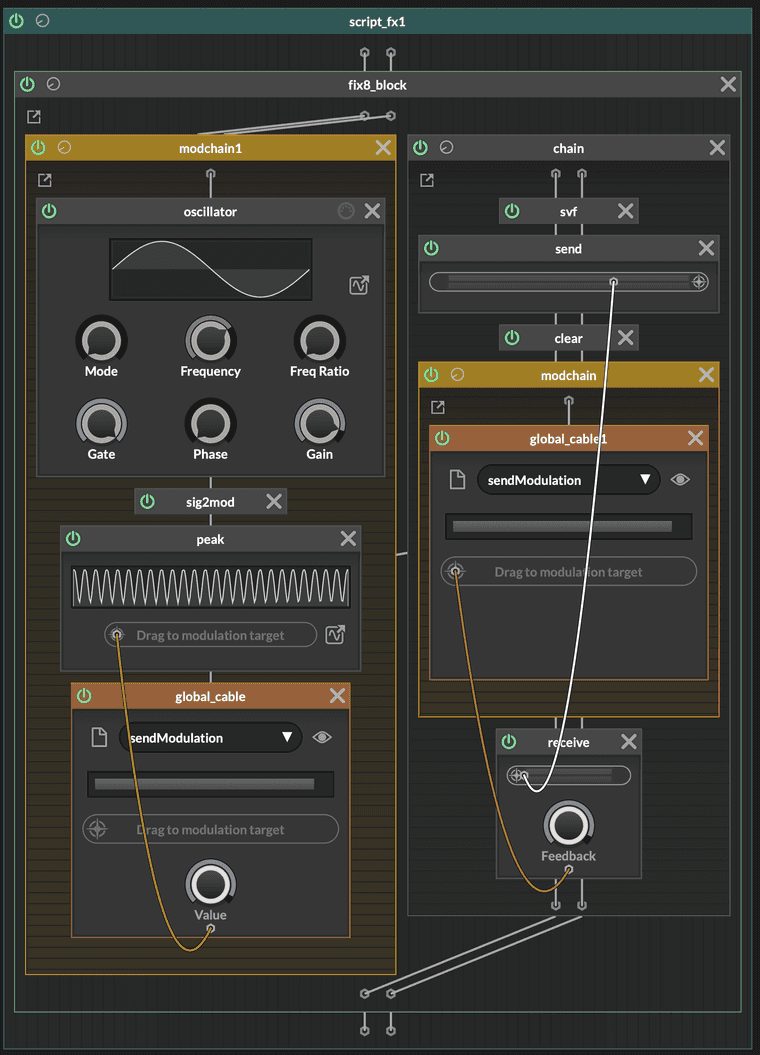
Task: Open sendModulation dropdown in global_cable
Action: click(x=210, y=738)
